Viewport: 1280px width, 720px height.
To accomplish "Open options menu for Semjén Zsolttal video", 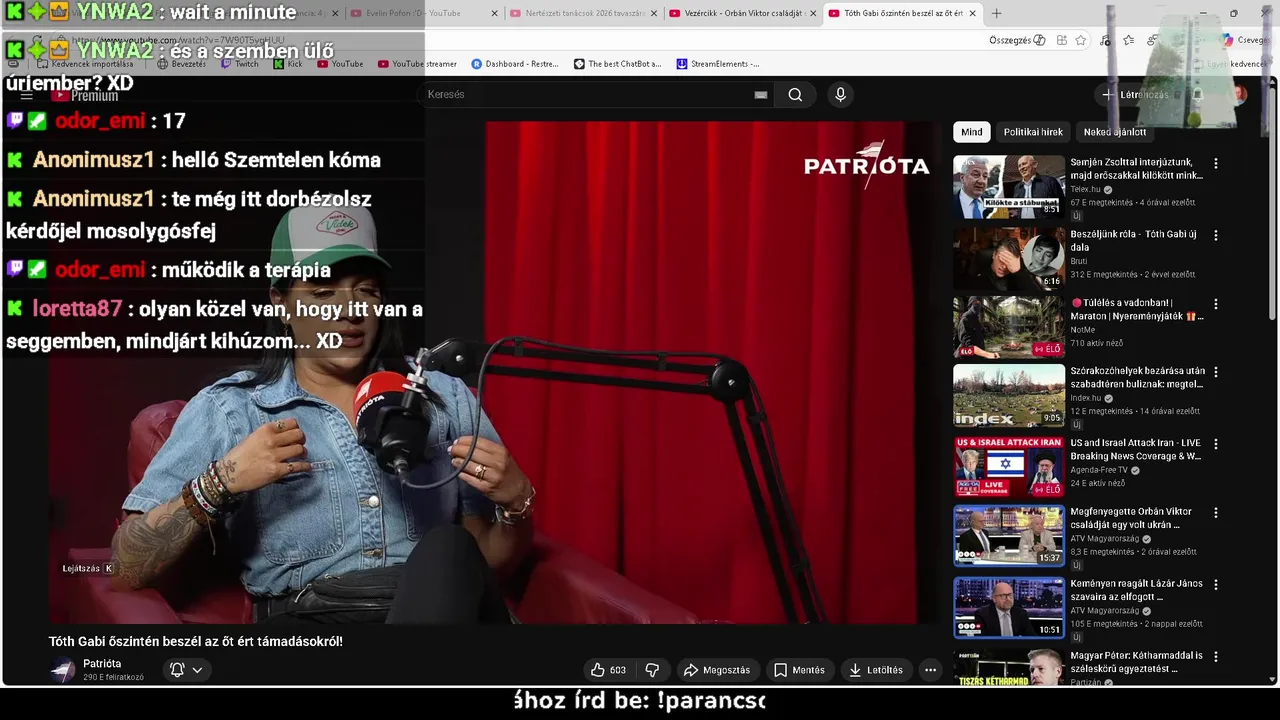I will (x=1216, y=163).
